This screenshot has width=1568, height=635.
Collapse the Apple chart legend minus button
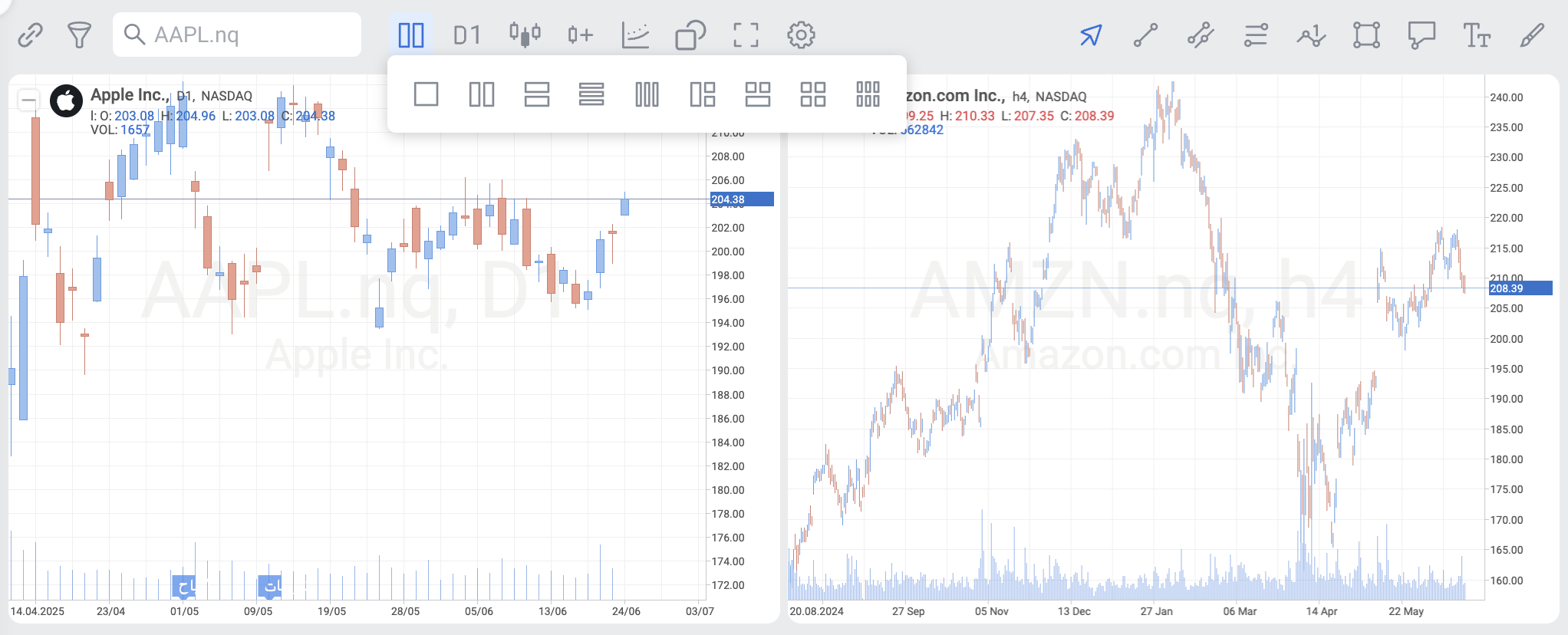tap(29, 100)
